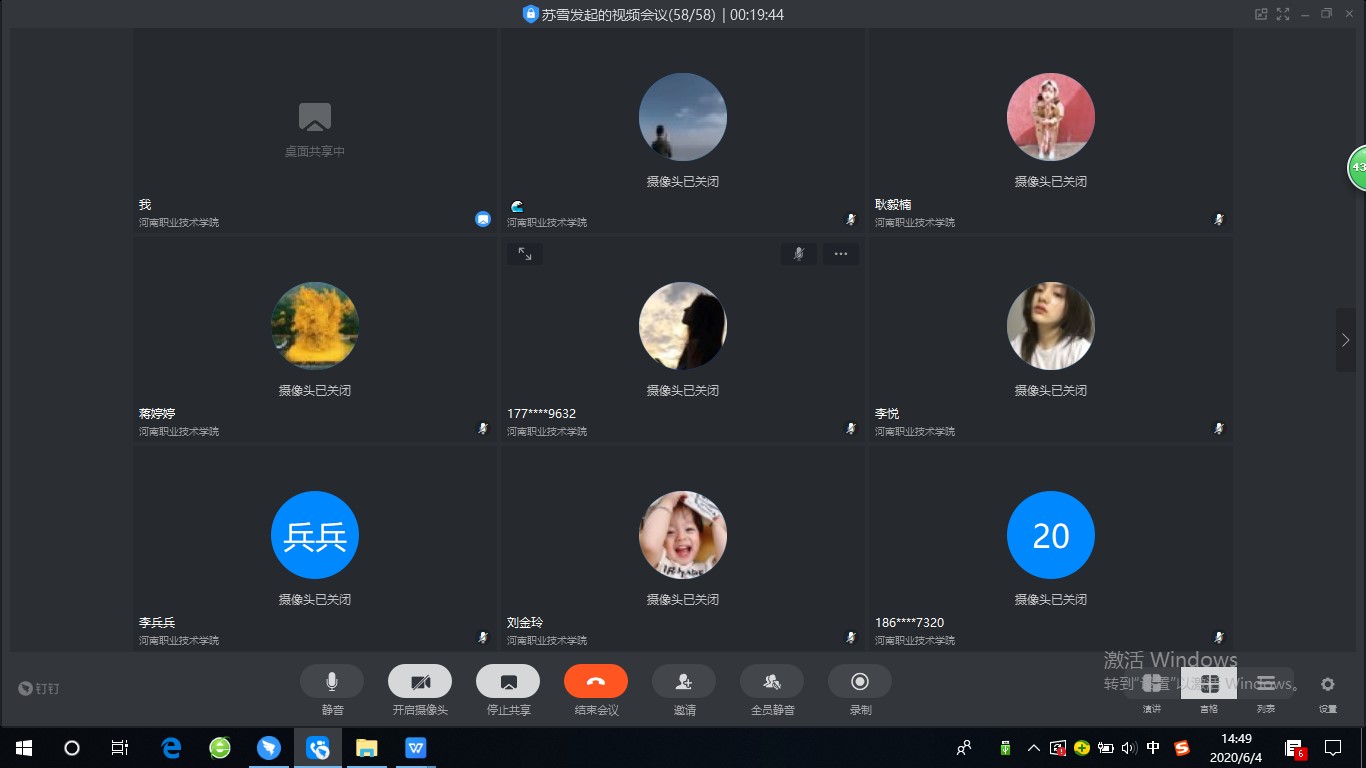The width and height of the screenshot is (1366, 768).
Task: Start recording with the 录制 button
Action: (x=859, y=682)
